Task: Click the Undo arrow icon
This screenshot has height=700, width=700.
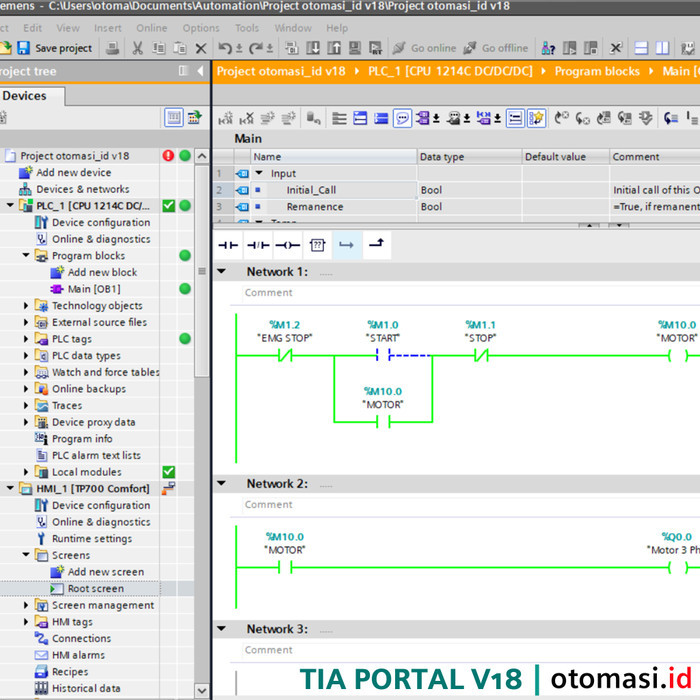Action: tap(224, 48)
